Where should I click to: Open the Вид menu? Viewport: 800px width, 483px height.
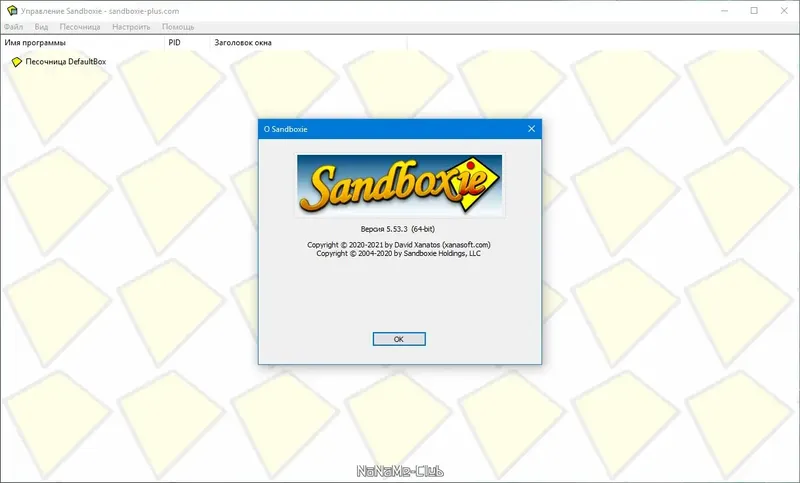click(41, 27)
